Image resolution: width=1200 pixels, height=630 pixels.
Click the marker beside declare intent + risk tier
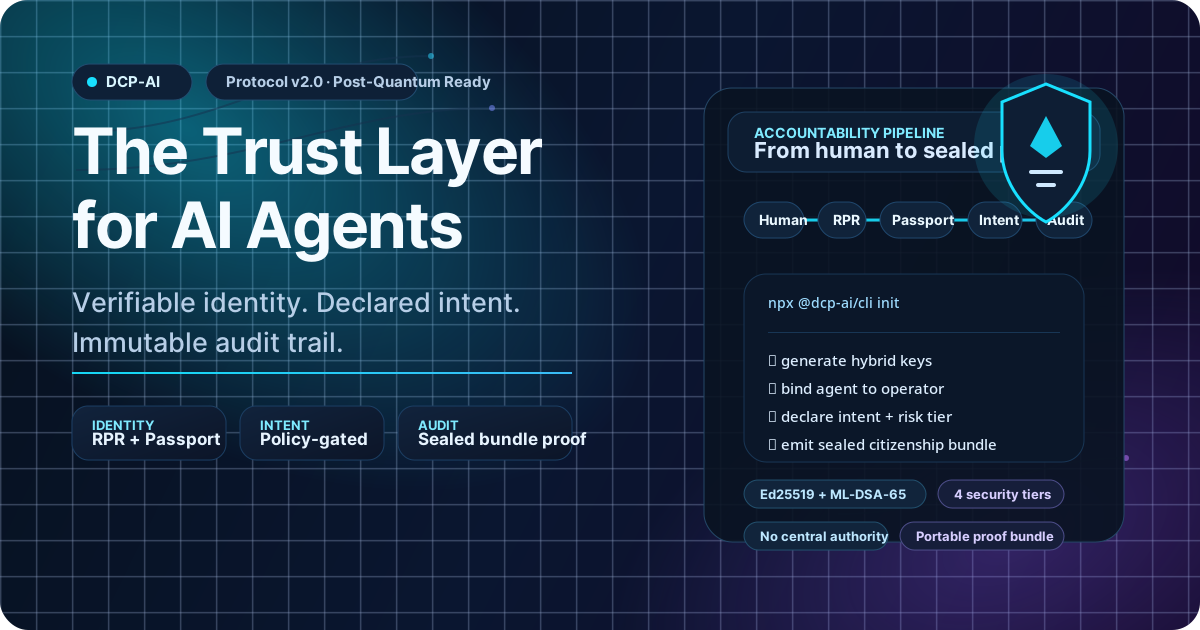click(x=772, y=417)
